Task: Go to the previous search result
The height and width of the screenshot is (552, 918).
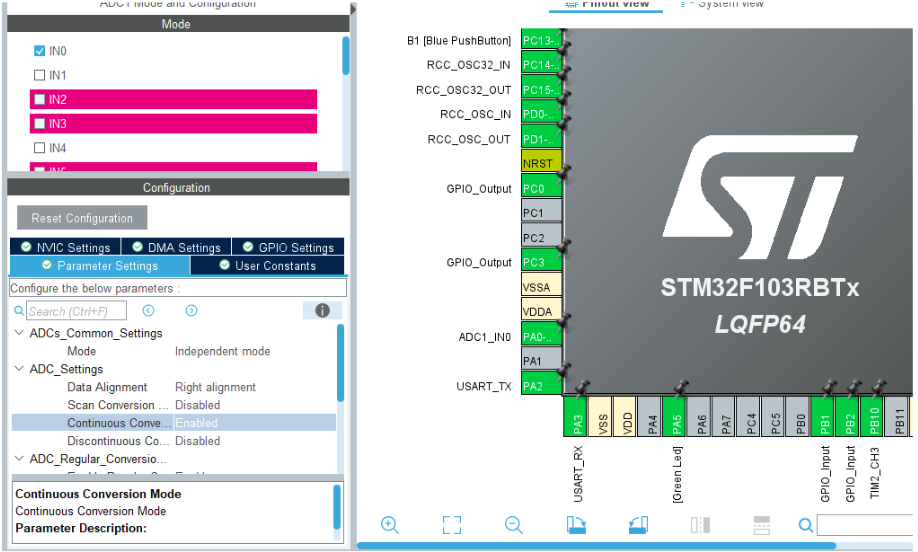Action: [148, 310]
